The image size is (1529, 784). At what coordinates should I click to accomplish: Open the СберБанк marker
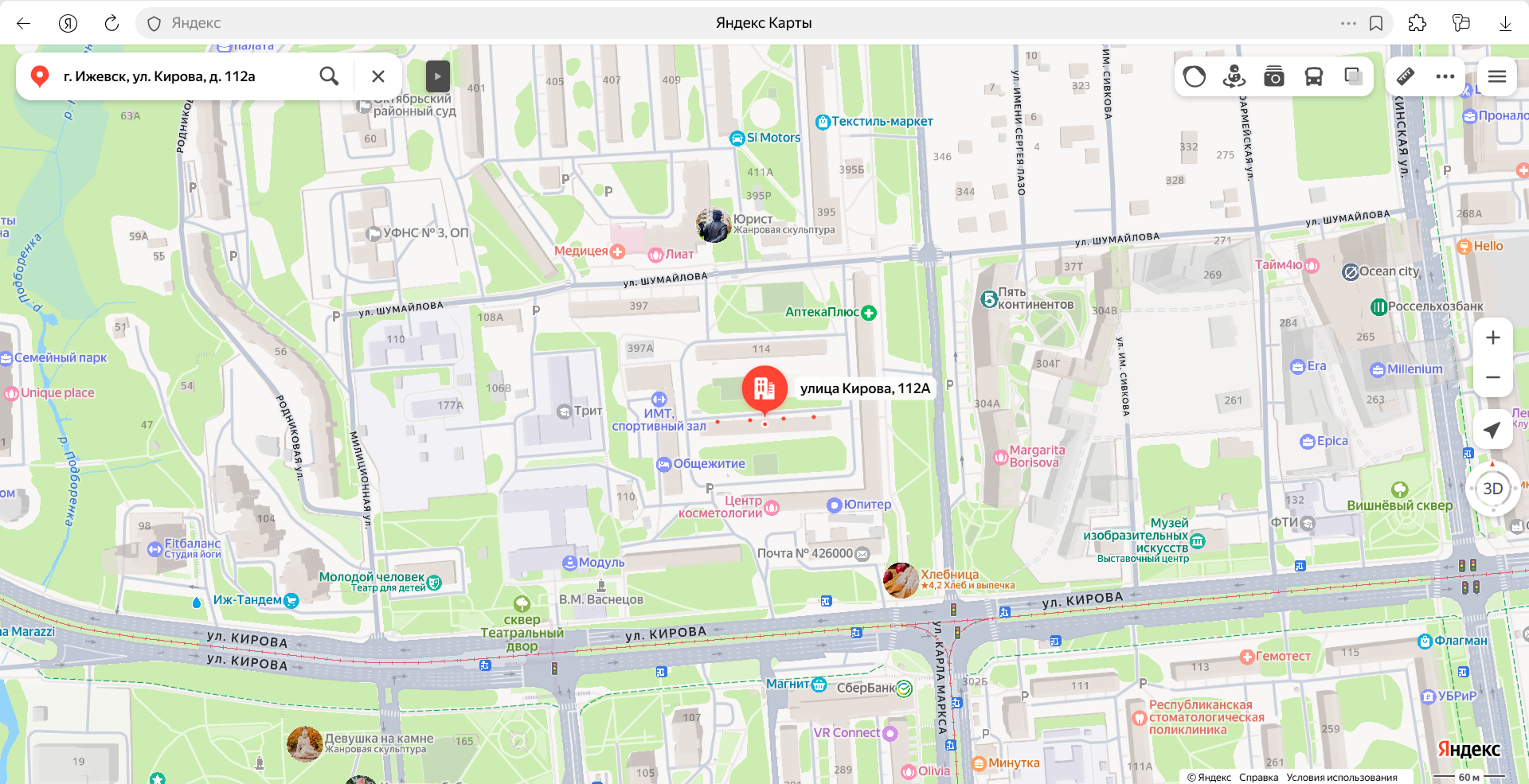[x=904, y=688]
